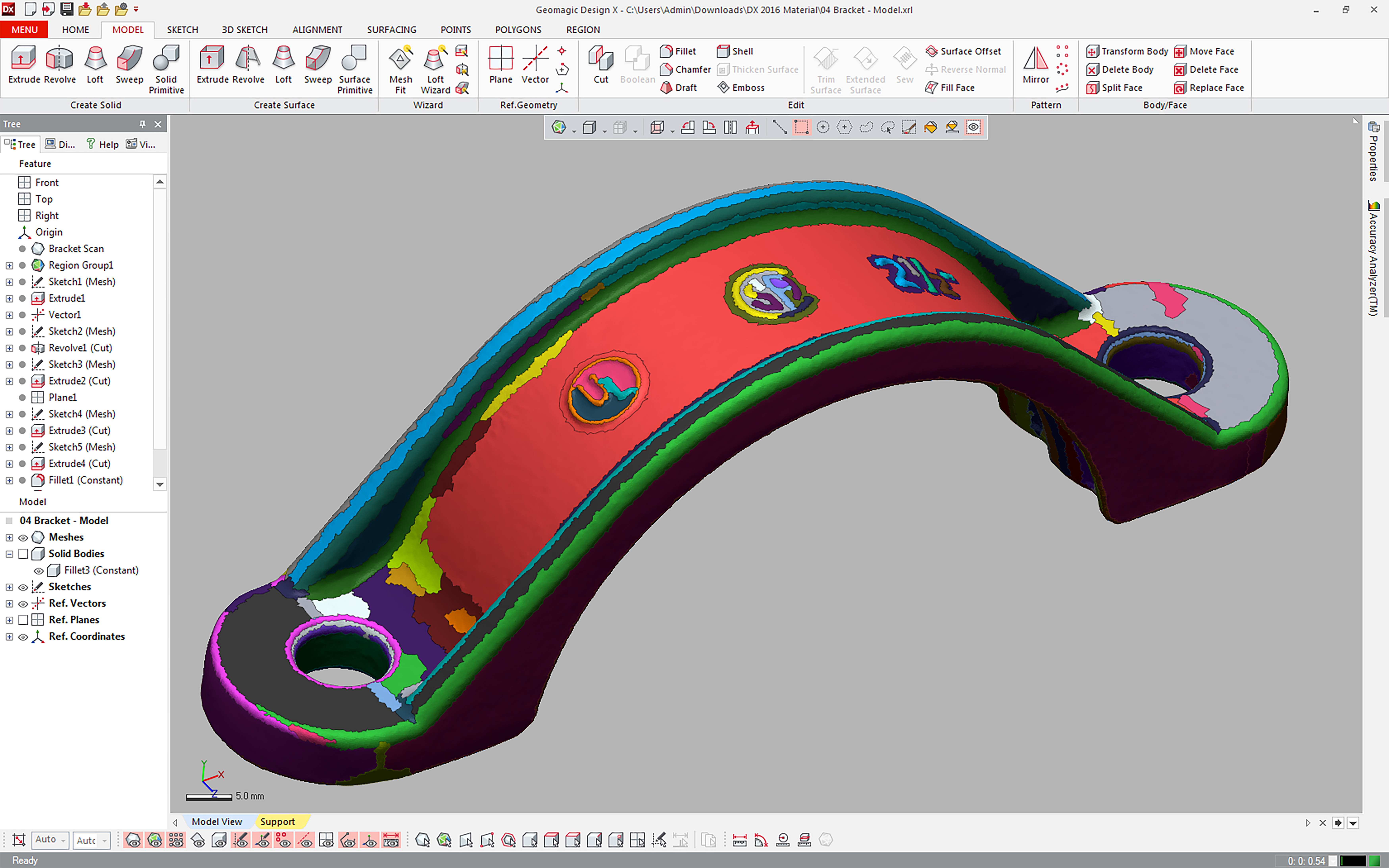The height and width of the screenshot is (868, 1389).
Task: Toggle visibility of Fillet3 (Constant) body
Action: tap(38, 571)
